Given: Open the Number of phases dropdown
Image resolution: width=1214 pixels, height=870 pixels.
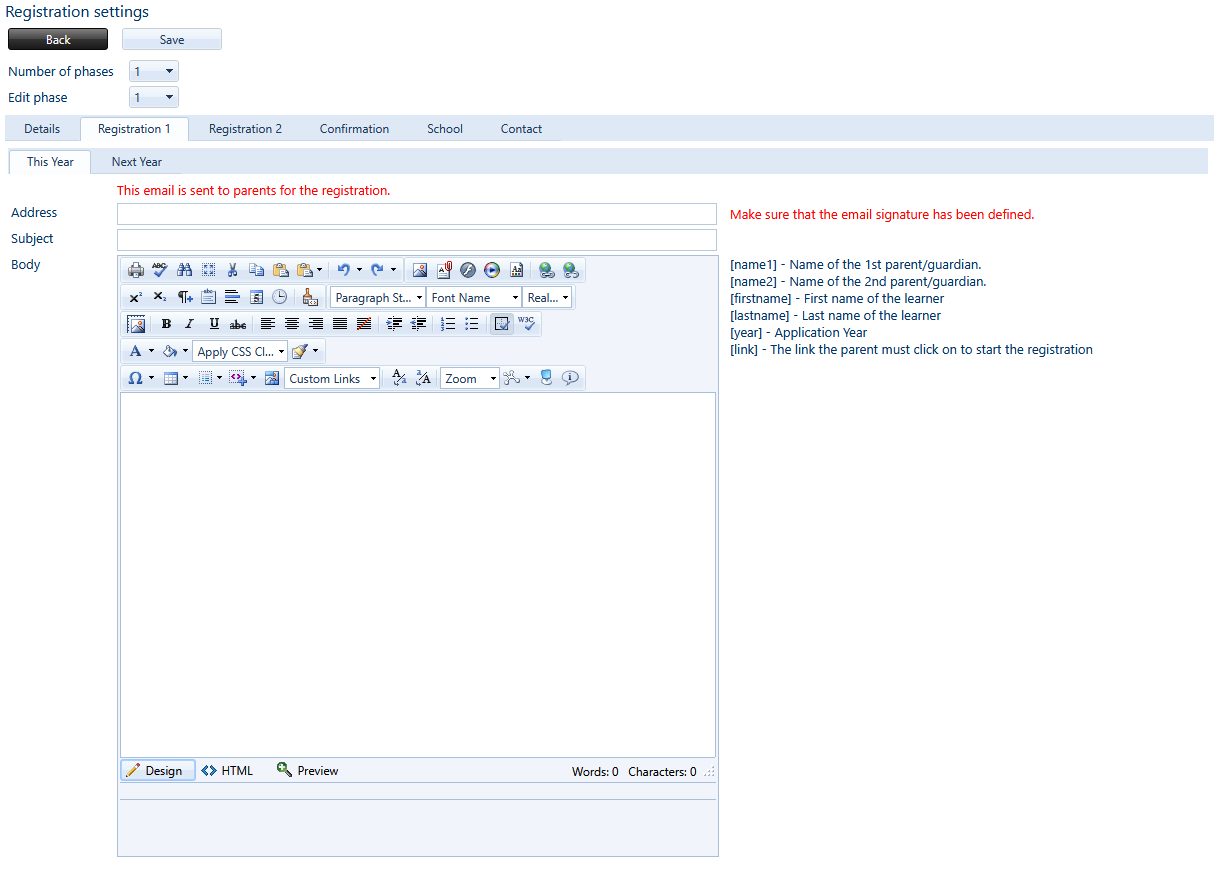Looking at the screenshot, I should pos(154,71).
